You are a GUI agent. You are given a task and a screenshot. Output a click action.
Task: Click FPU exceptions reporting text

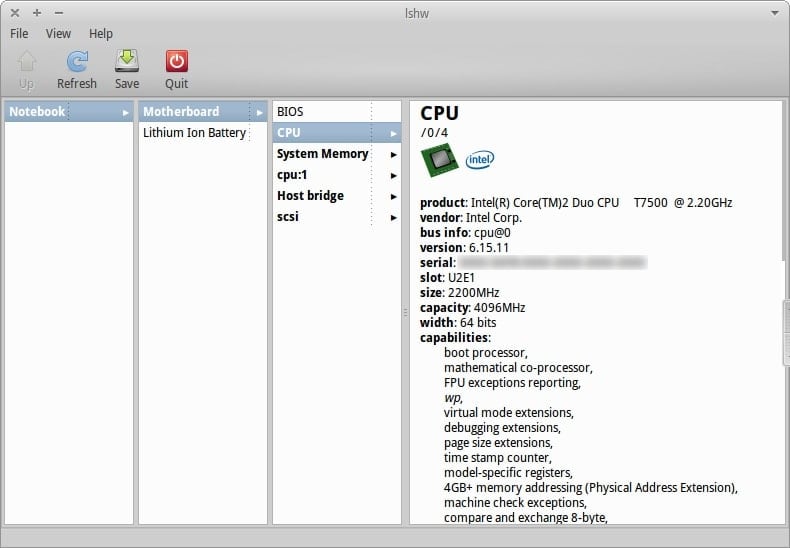[512, 383]
